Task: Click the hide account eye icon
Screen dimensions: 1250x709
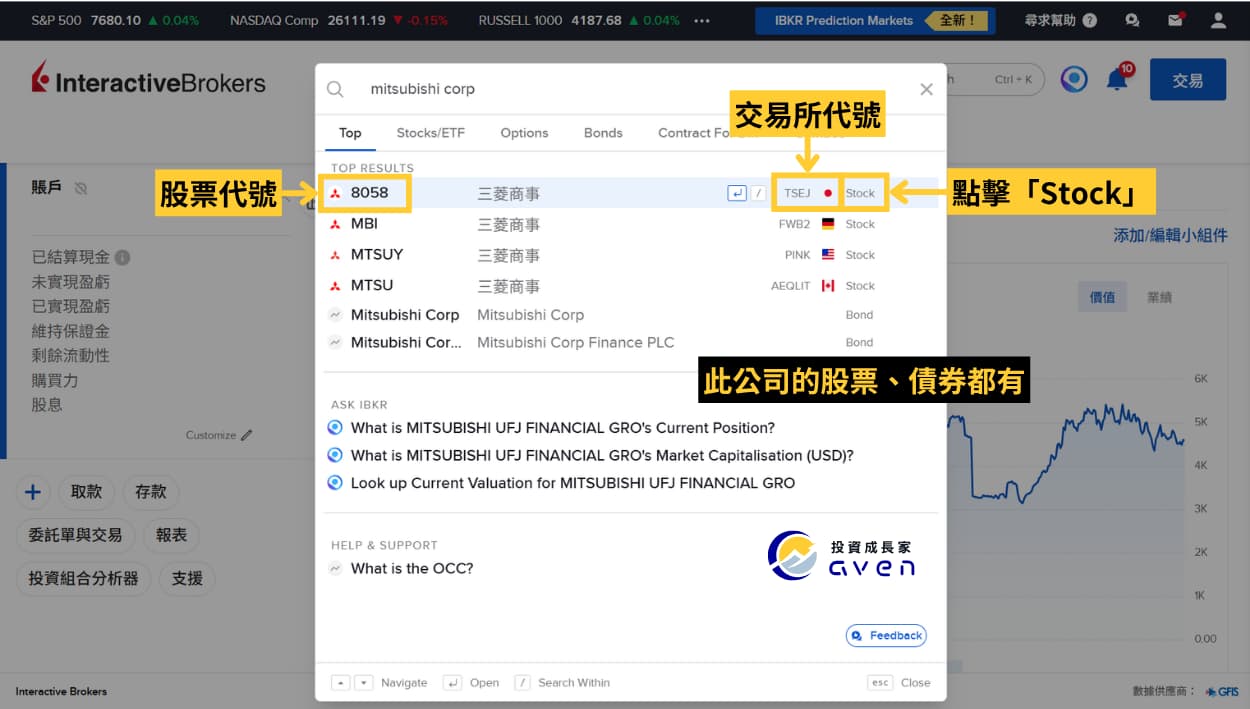Action: tap(81, 188)
